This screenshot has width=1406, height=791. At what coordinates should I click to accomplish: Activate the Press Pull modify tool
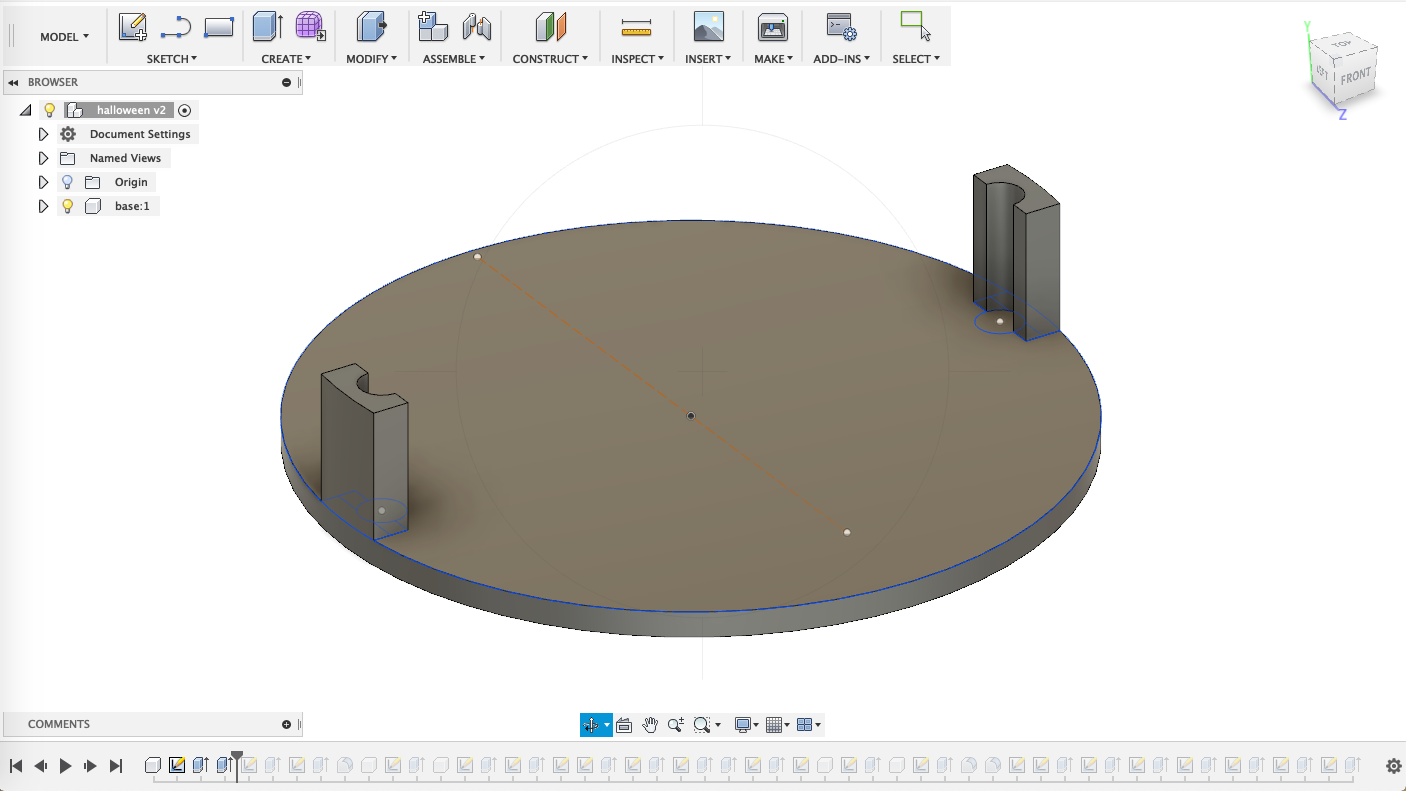[372, 27]
